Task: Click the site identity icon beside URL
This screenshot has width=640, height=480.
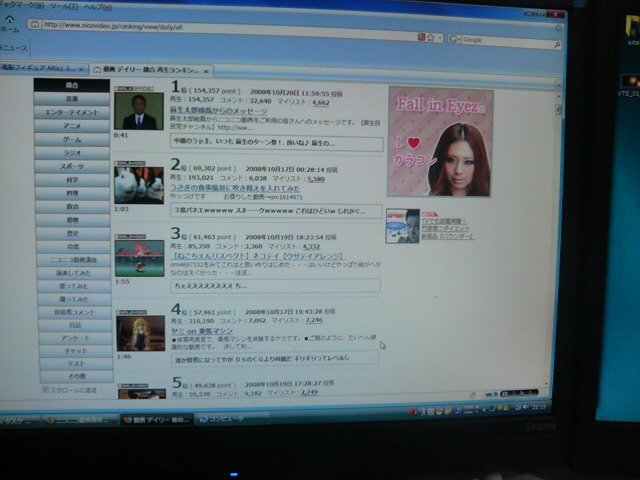Action: pos(34,24)
